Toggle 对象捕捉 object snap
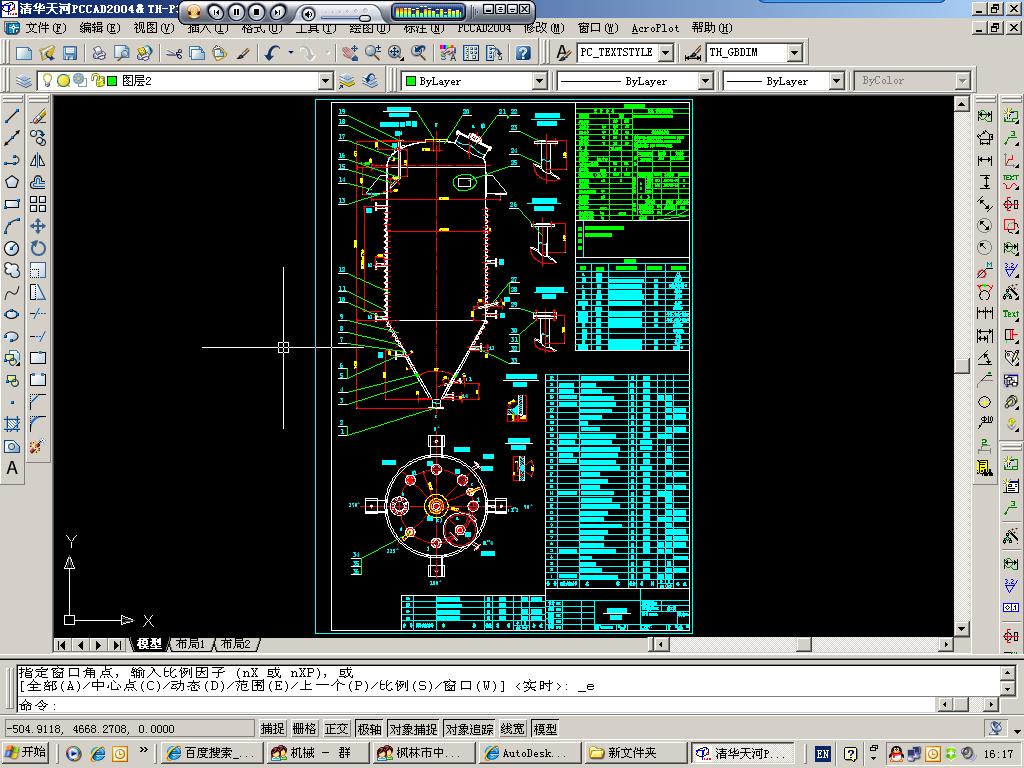1024x768 pixels. point(413,729)
